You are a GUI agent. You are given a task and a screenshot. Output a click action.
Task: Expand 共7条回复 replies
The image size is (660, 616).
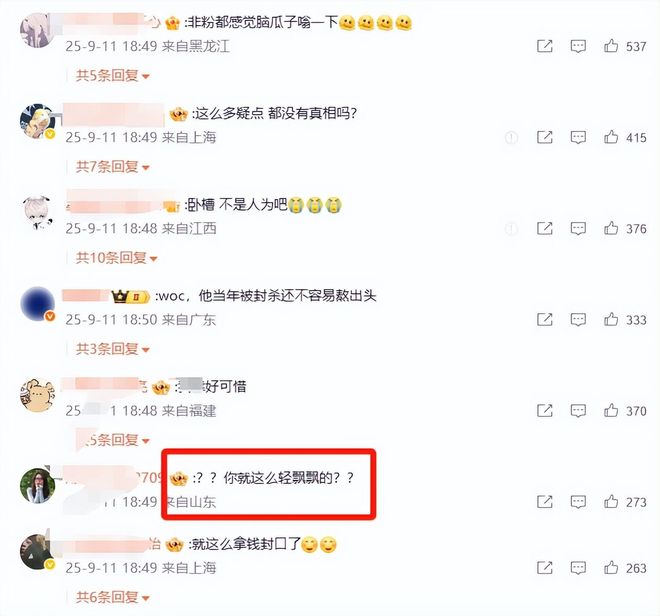(x=113, y=167)
